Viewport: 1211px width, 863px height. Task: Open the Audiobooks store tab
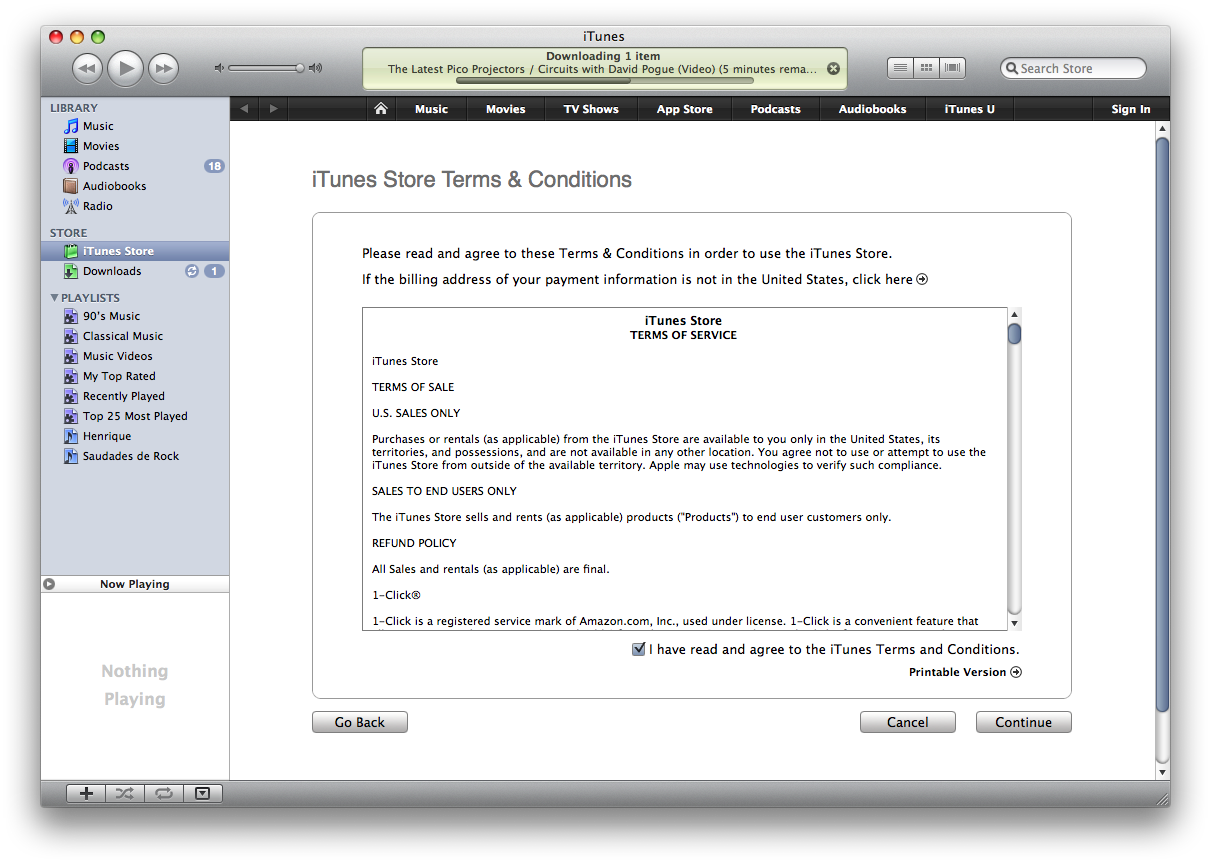872,109
